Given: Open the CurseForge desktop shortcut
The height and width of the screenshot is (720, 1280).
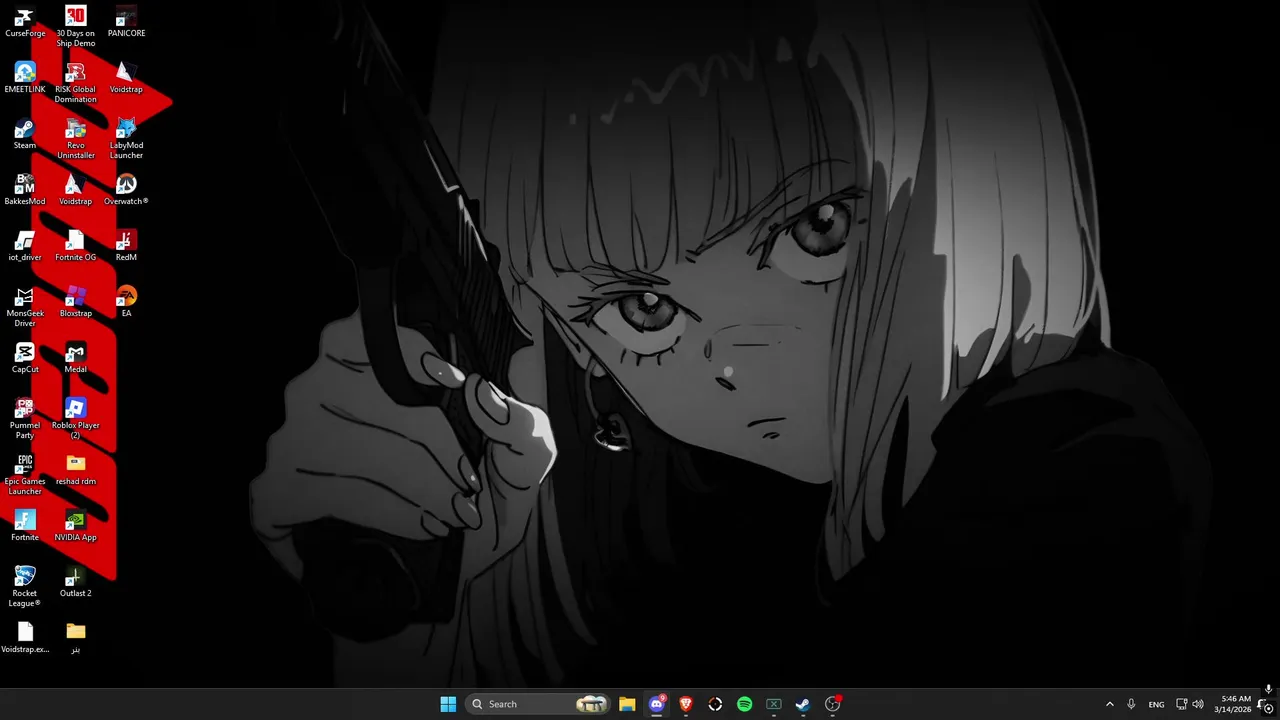Looking at the screenshot, I should tap(25, 22).
